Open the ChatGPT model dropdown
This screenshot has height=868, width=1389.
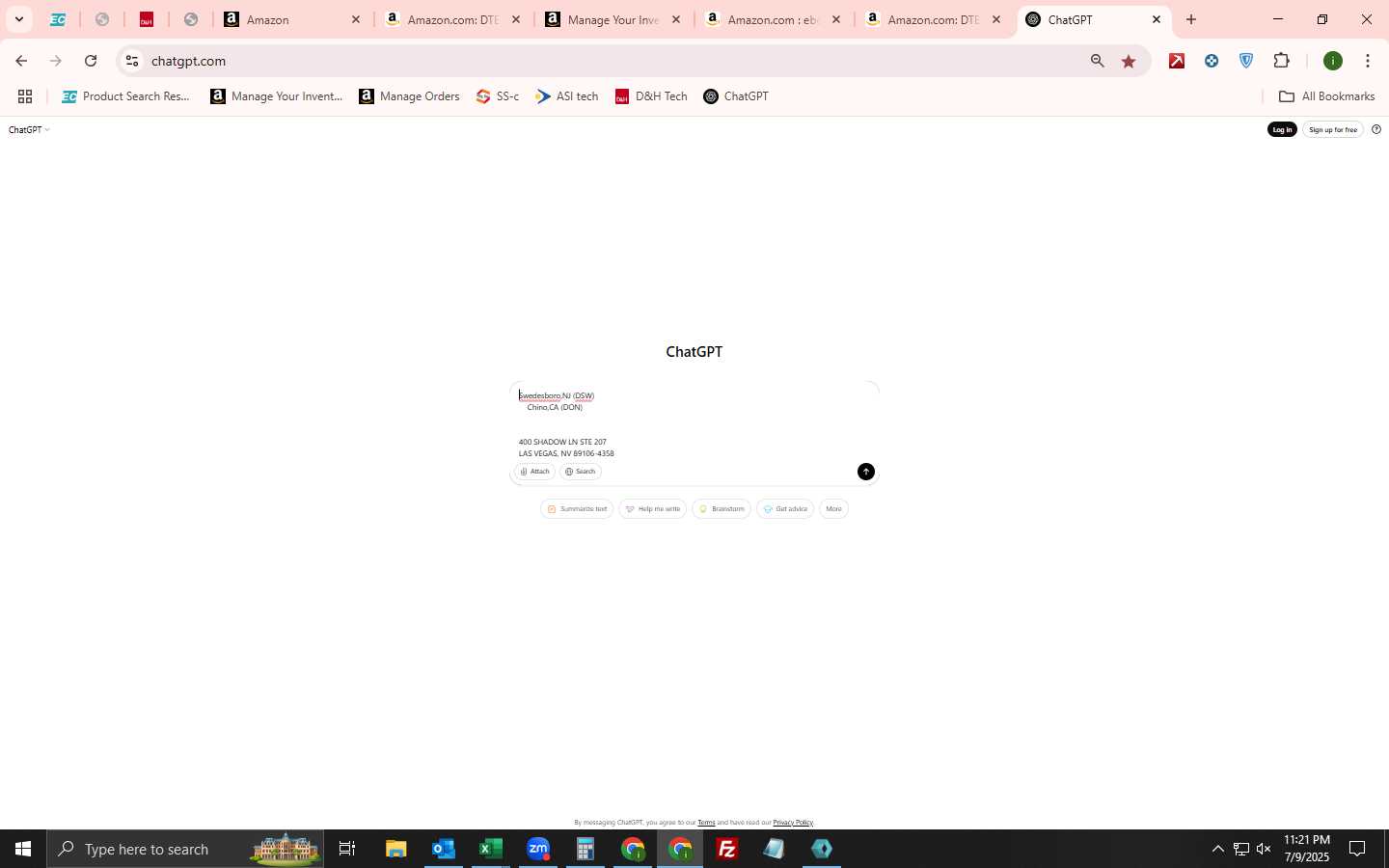click(29, 130)
